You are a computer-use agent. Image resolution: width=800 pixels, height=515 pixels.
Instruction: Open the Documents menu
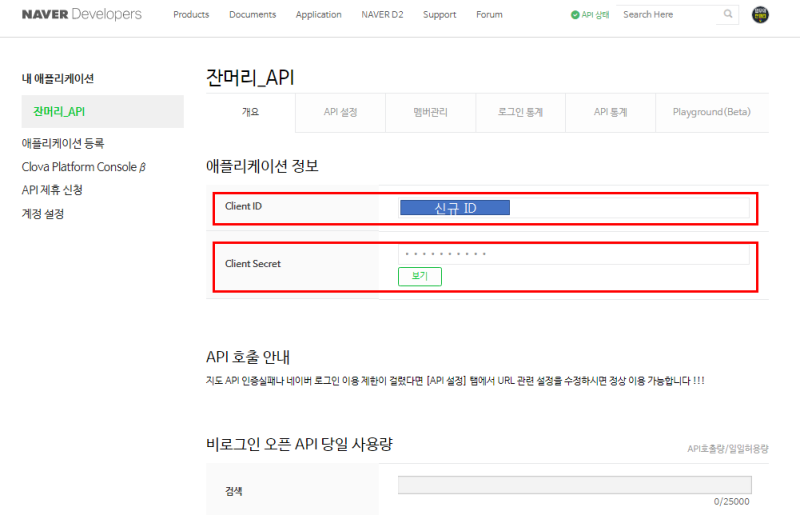pyautogui.click(x=253, y=15)
